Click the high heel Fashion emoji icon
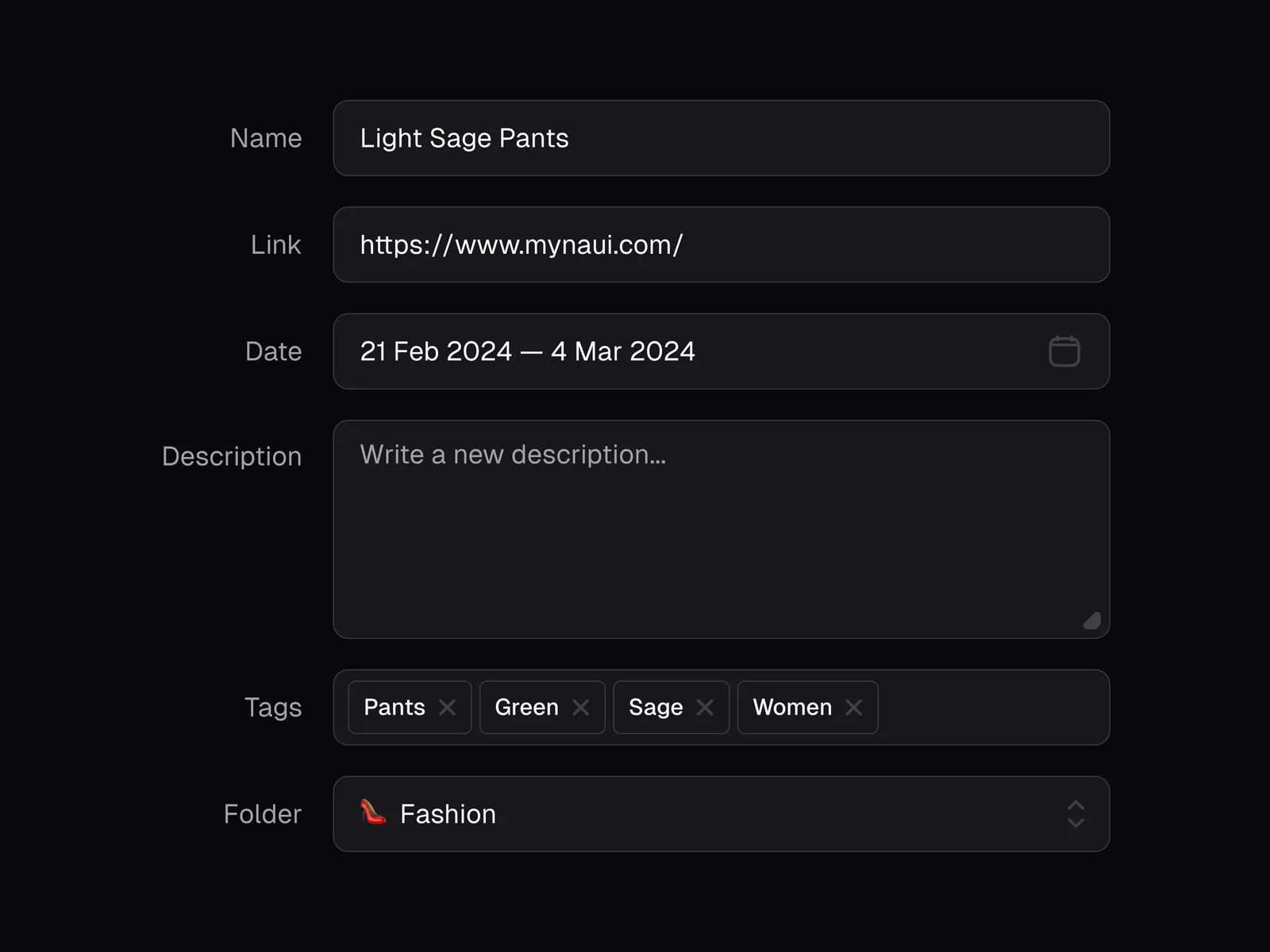The image size is (1270, 952). click(373, 812)
